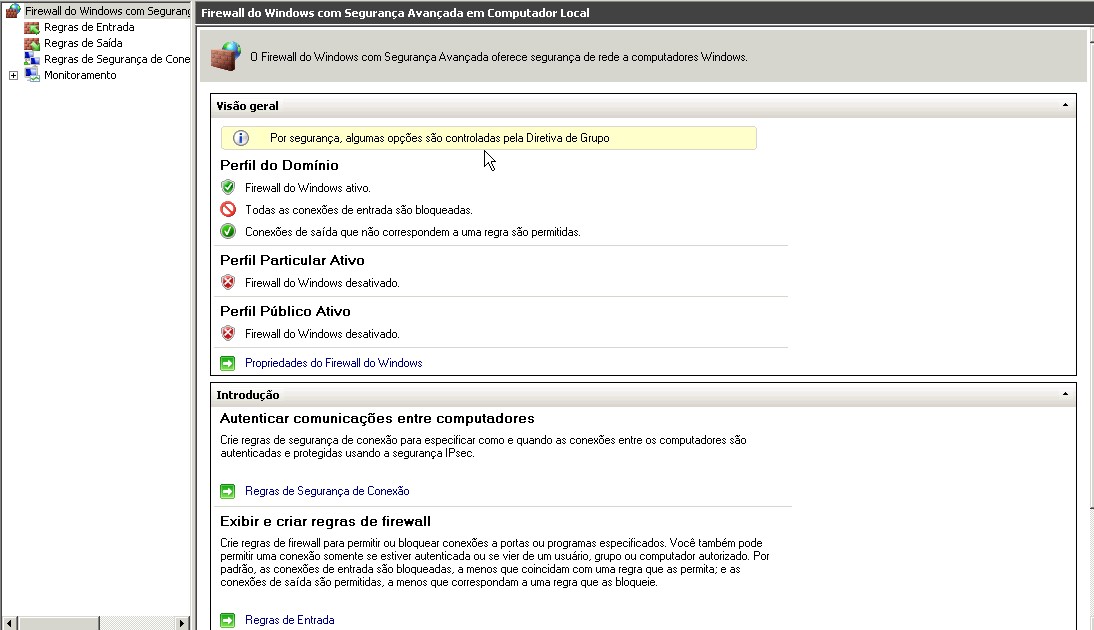This screenshot has width=1094, height=630.
Task: Click the 'Conexões de saída que não correspondem' text
Action: click(412, 232)
